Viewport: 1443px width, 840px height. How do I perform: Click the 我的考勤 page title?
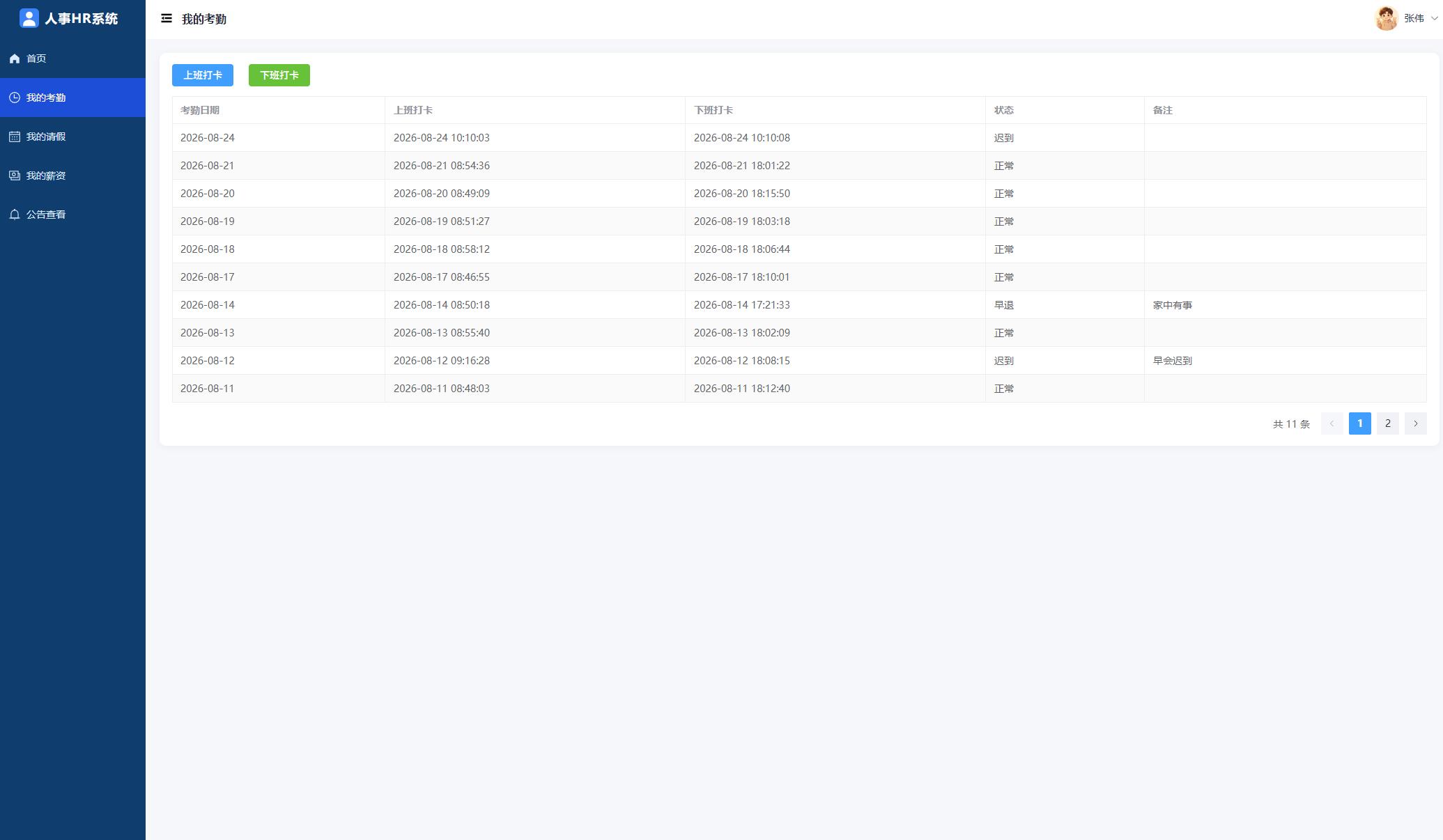pyautogui.click(x=204, y=19)
